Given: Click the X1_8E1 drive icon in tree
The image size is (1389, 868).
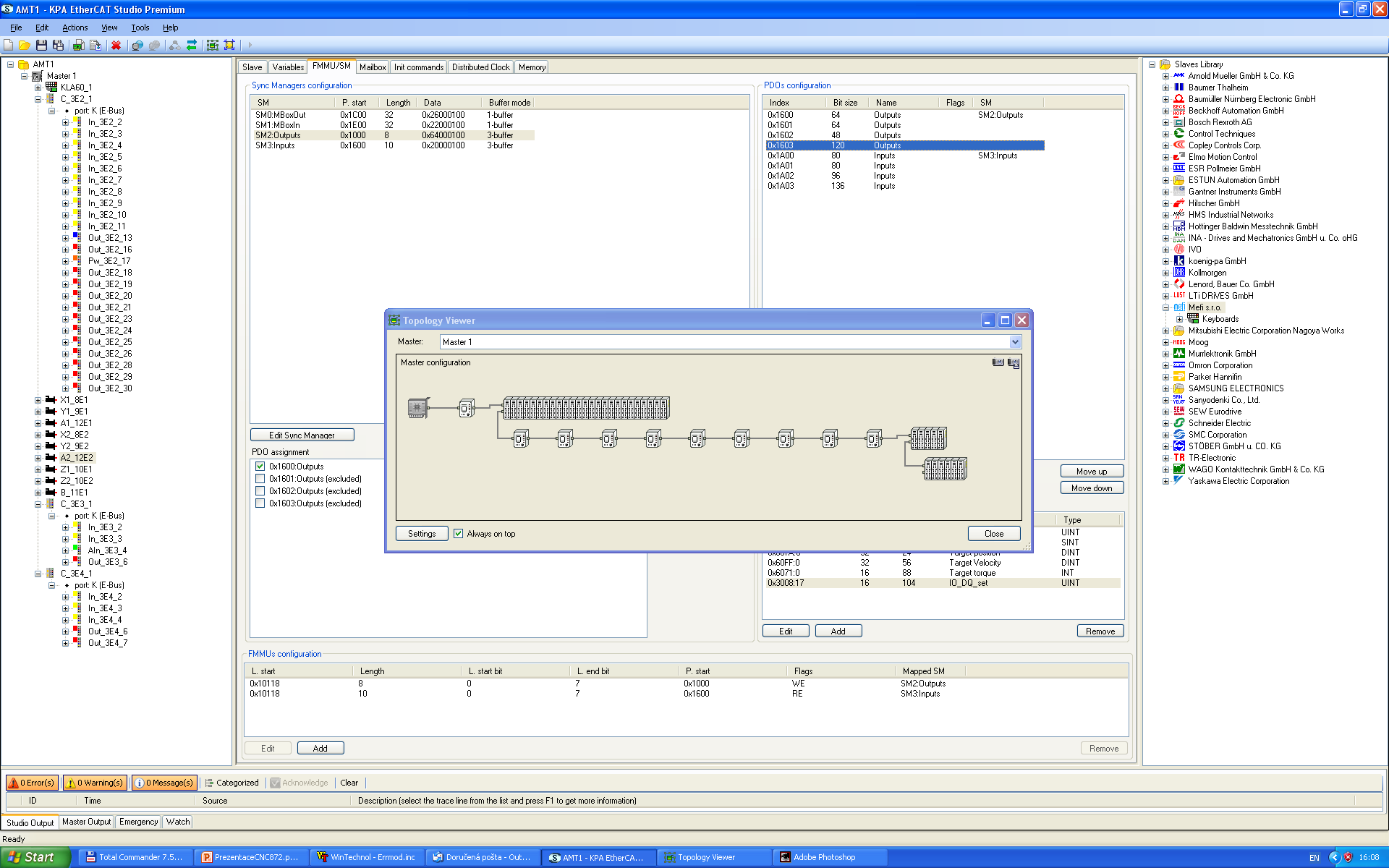Looking at the screenshot, I should (x=51, y=400).
